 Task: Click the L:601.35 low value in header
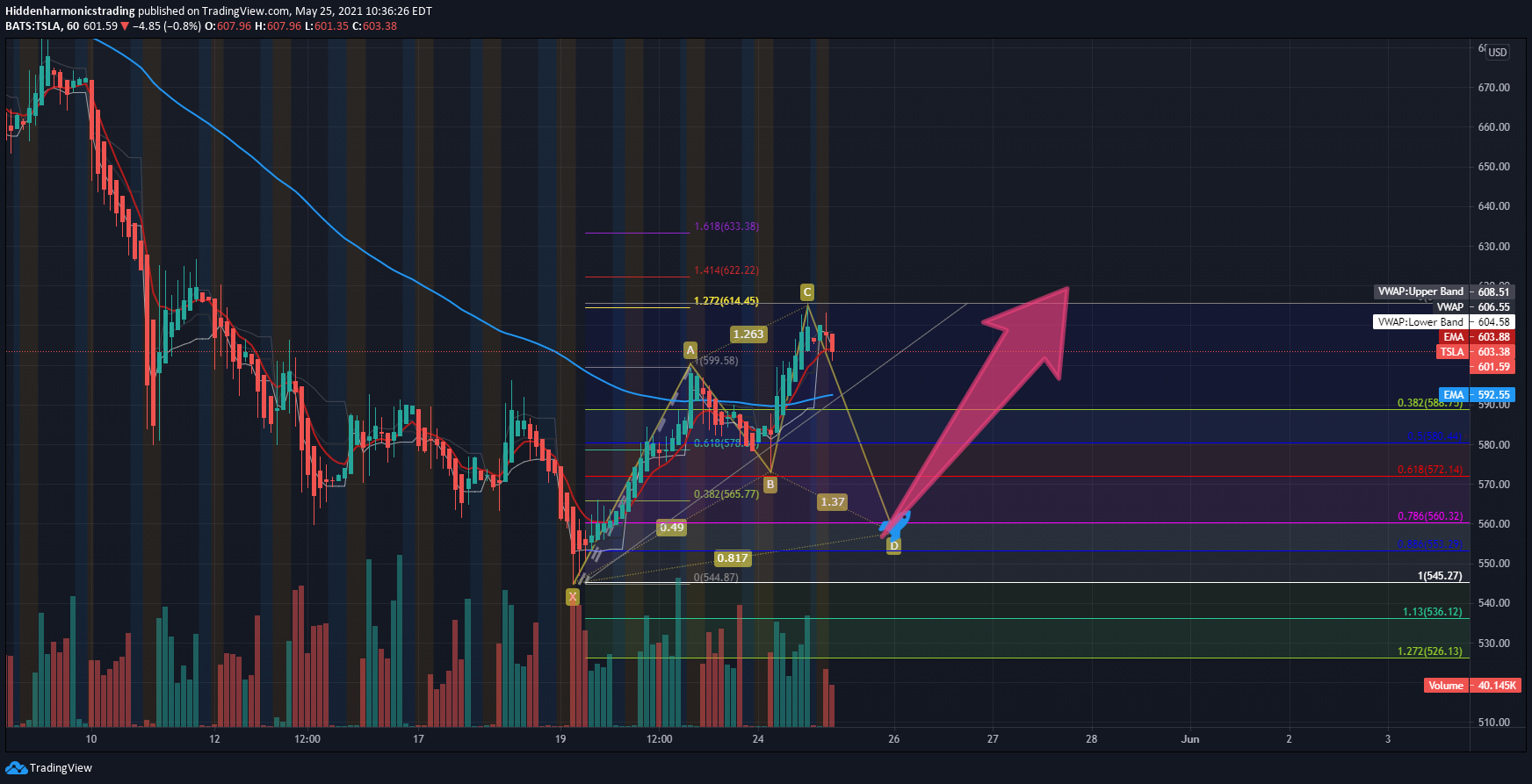pos(327,26)
